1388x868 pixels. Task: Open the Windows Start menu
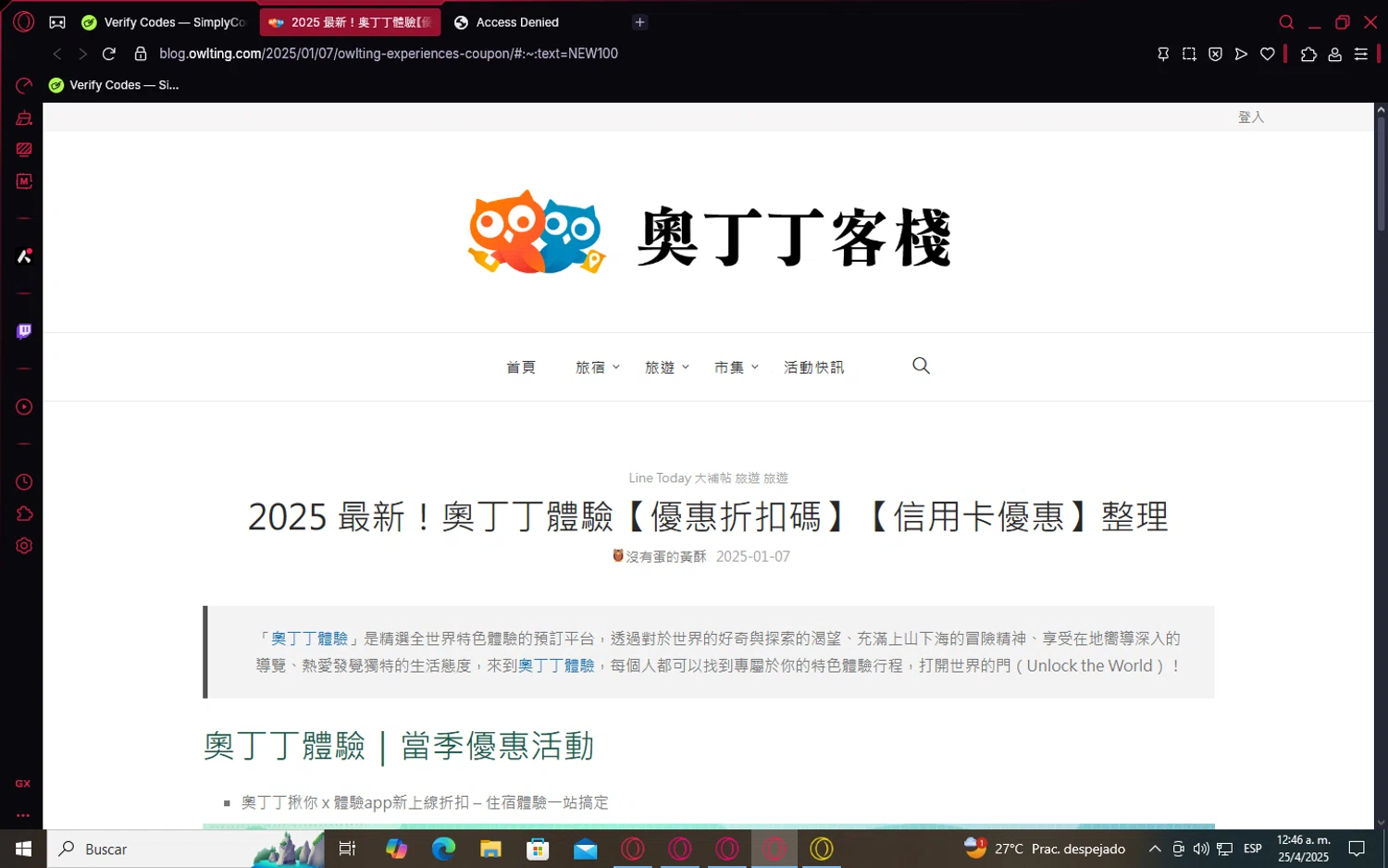[23, 849]
